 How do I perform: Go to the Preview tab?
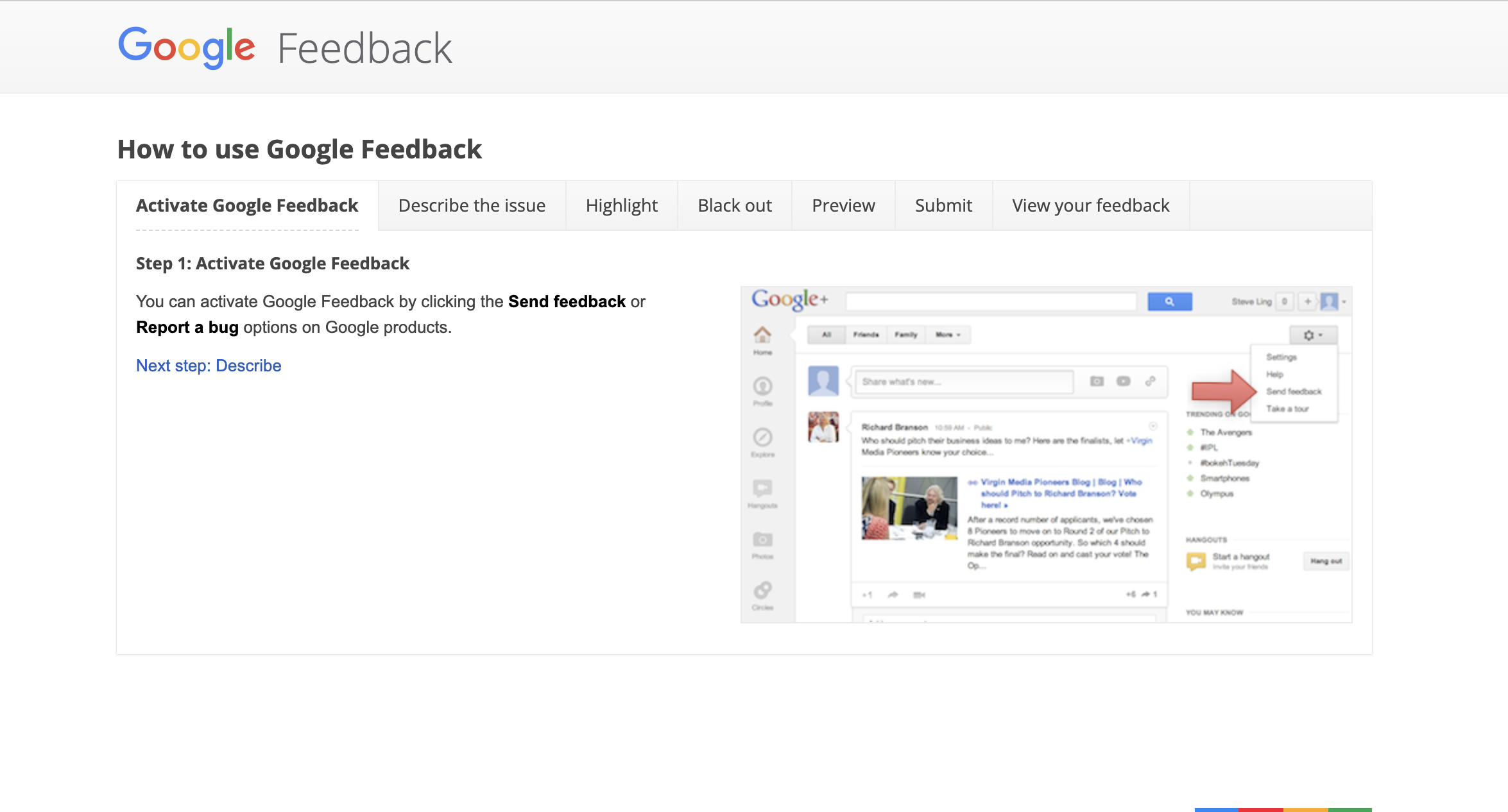843,205
